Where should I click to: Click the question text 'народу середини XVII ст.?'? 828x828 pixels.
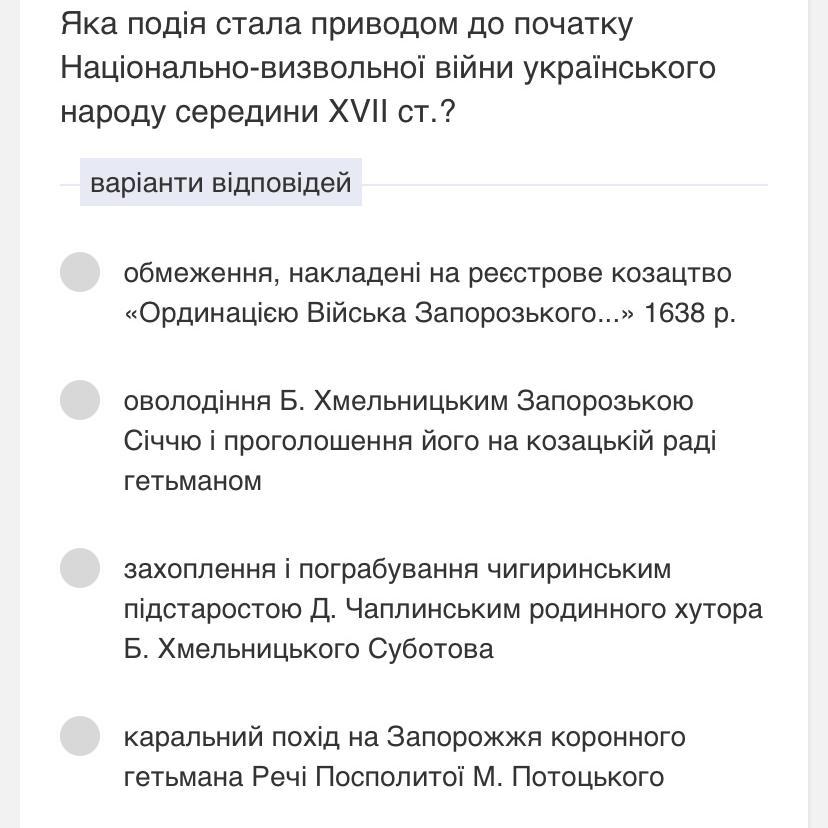[258, 112]
